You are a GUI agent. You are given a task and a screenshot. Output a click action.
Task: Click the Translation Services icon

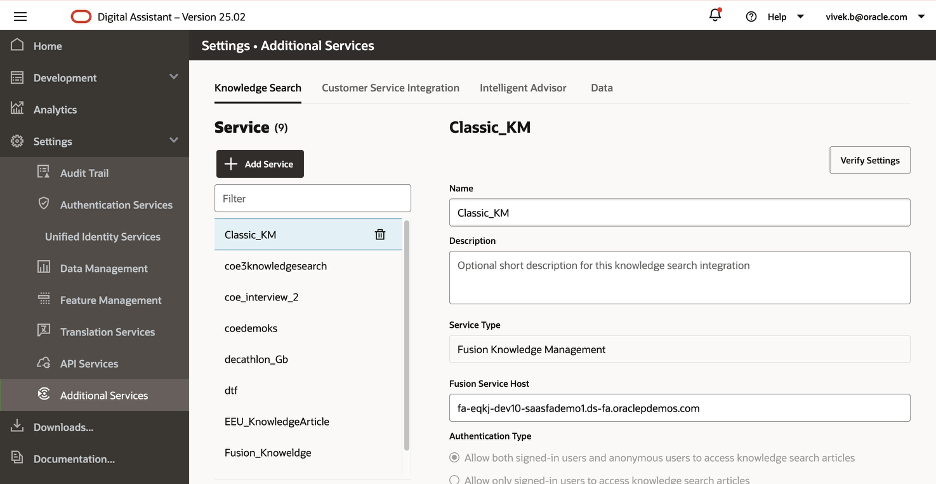[44, 330]
